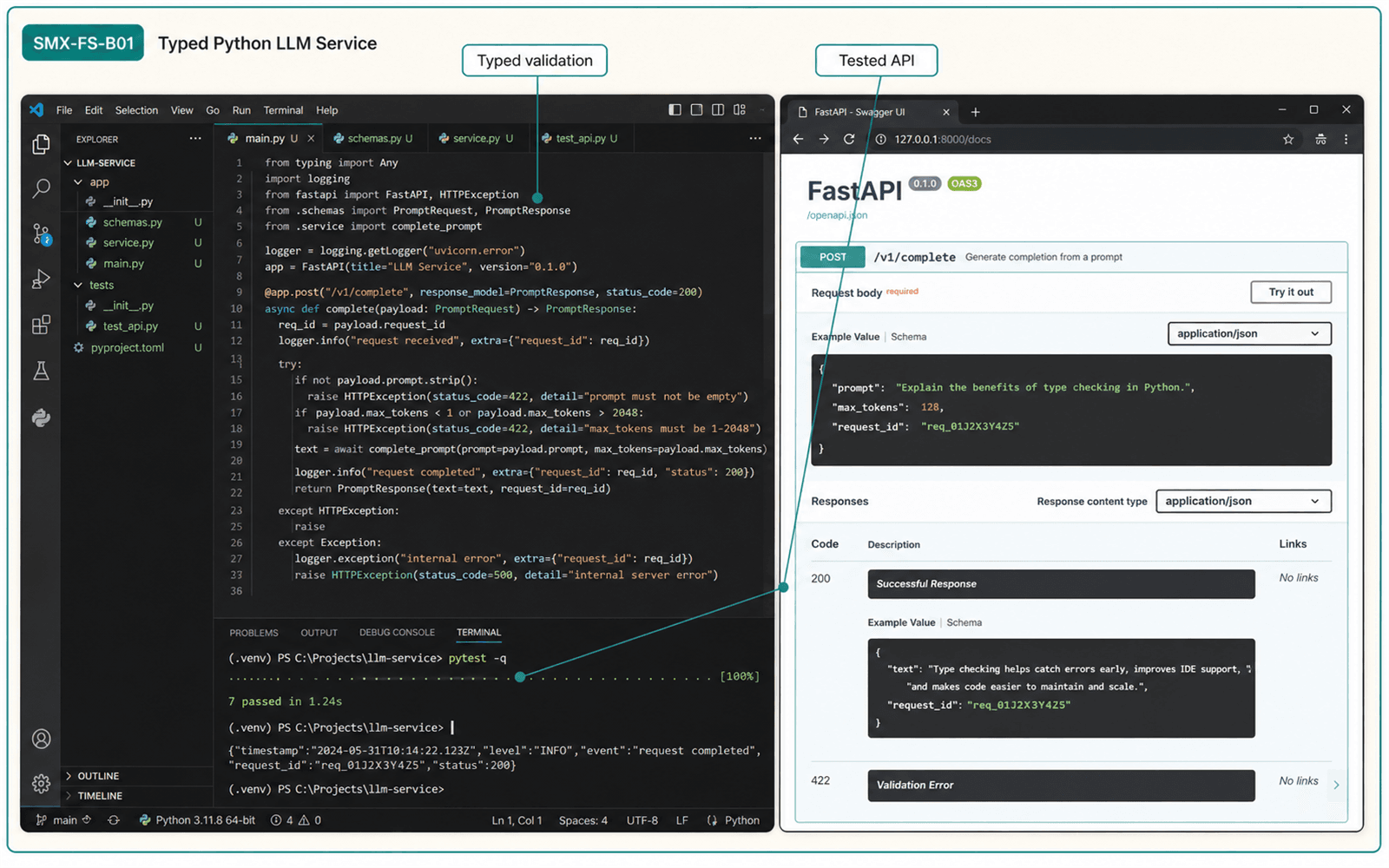The width and height of the screenshot is (1389, 868).
Task: Show the request body Schema view
Action: coord(908,337)
